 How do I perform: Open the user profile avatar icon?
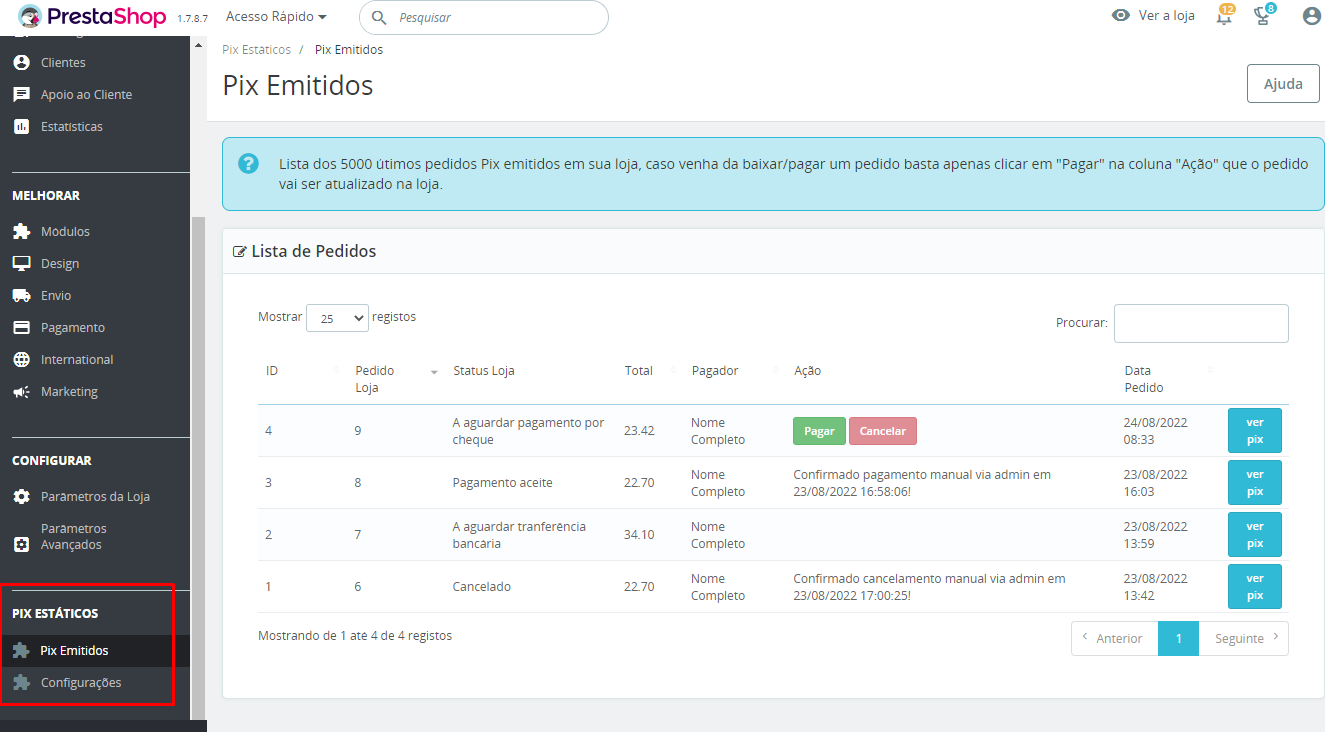[x=1312, y=16]
